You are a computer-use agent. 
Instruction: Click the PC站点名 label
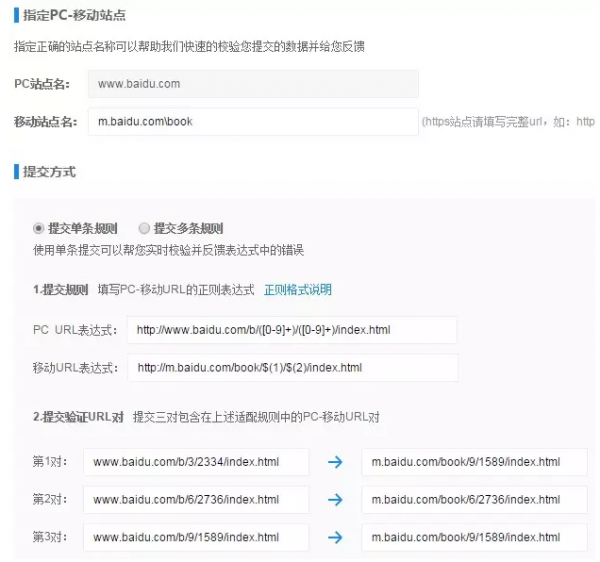pyautogui.click(x=42, y=84)
